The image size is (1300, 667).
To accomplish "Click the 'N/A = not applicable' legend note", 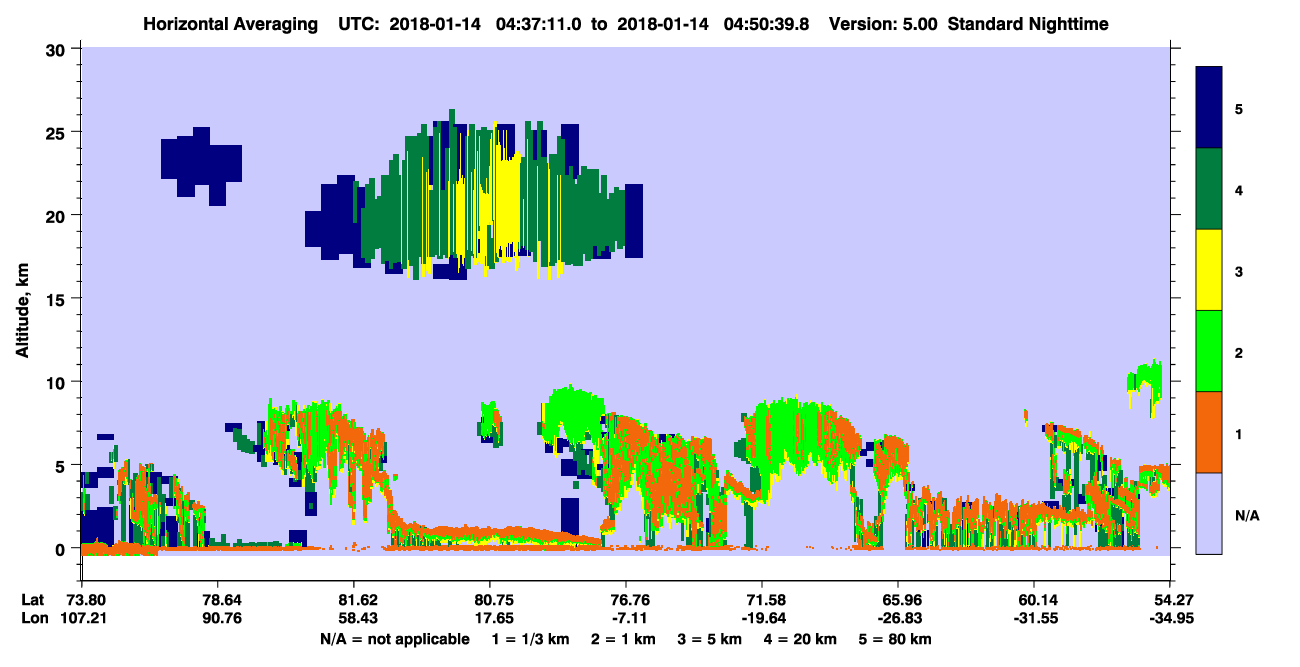I will click(x=394, y=639).
